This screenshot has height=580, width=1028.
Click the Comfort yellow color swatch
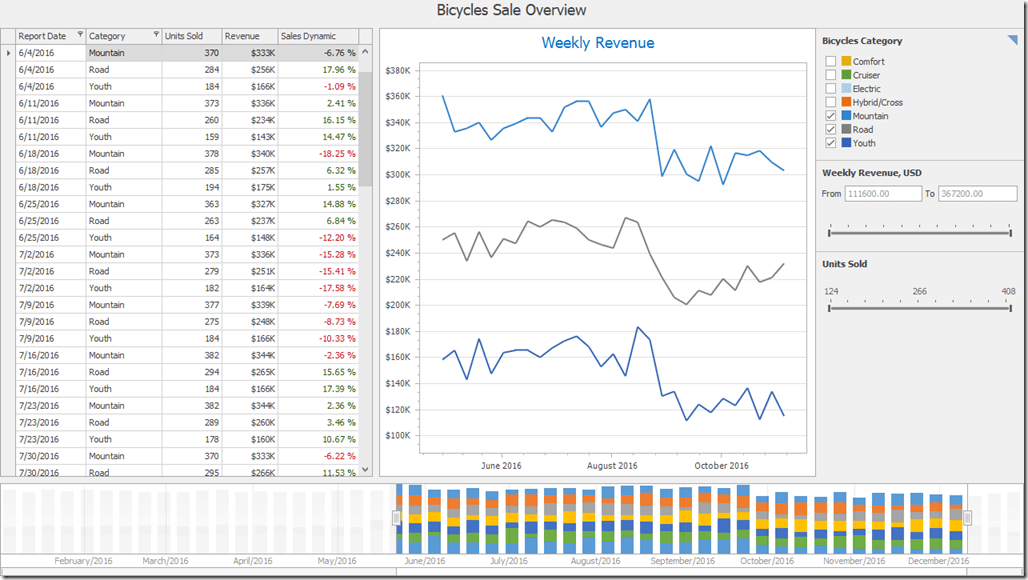tap(846, 61)
